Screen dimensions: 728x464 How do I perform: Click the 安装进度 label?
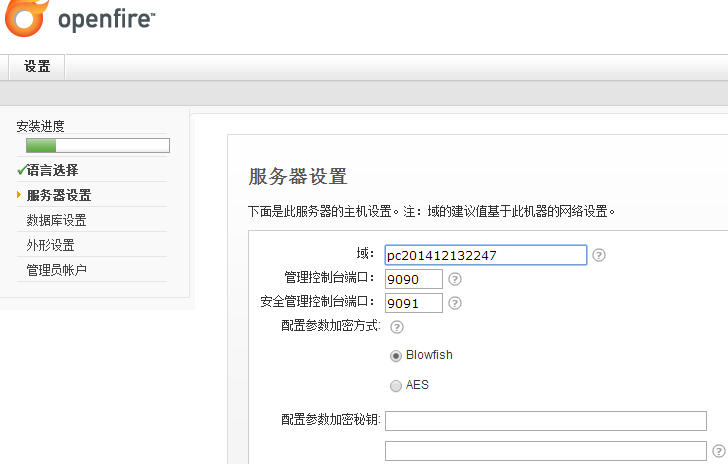pyautogui.click(x=40, y=126)
